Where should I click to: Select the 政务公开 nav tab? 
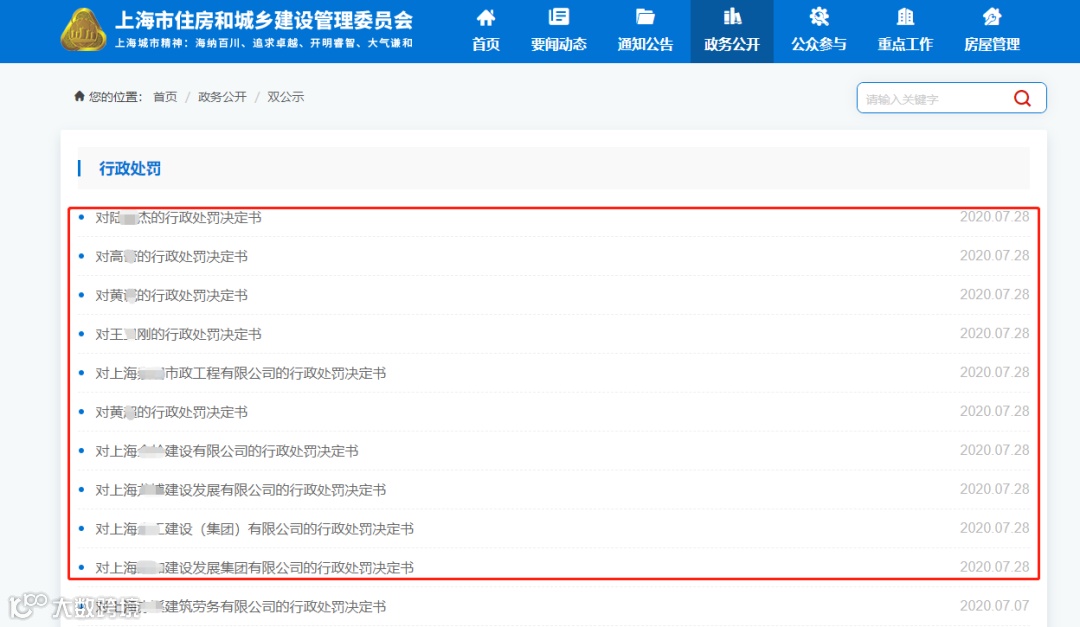[x=732, y=31]
